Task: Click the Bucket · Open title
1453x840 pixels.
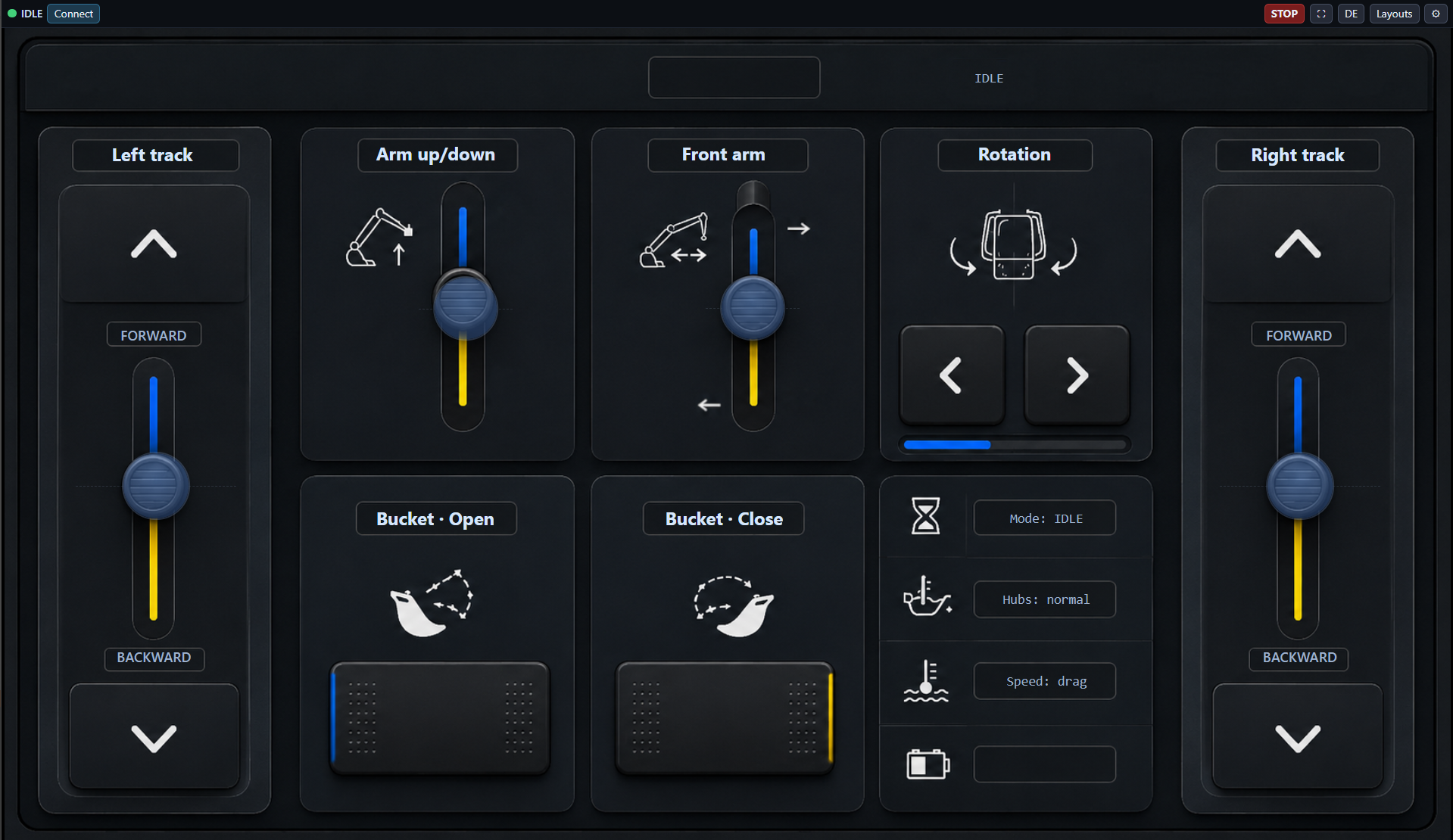Action: click(436, 518)
